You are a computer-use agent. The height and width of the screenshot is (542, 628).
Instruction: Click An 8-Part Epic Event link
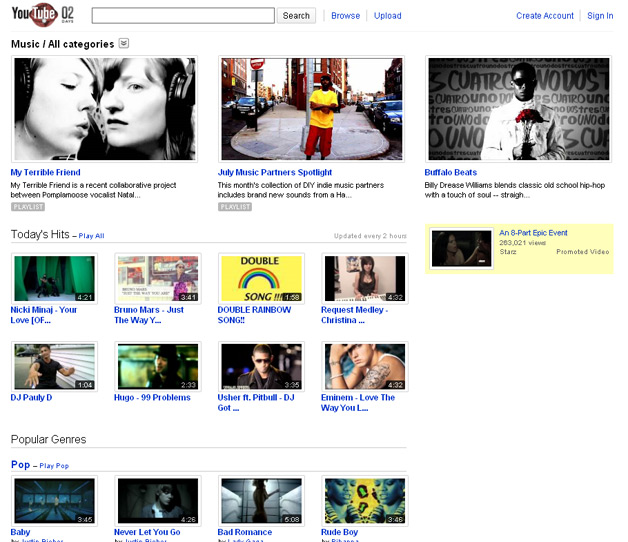coord(533,233)
